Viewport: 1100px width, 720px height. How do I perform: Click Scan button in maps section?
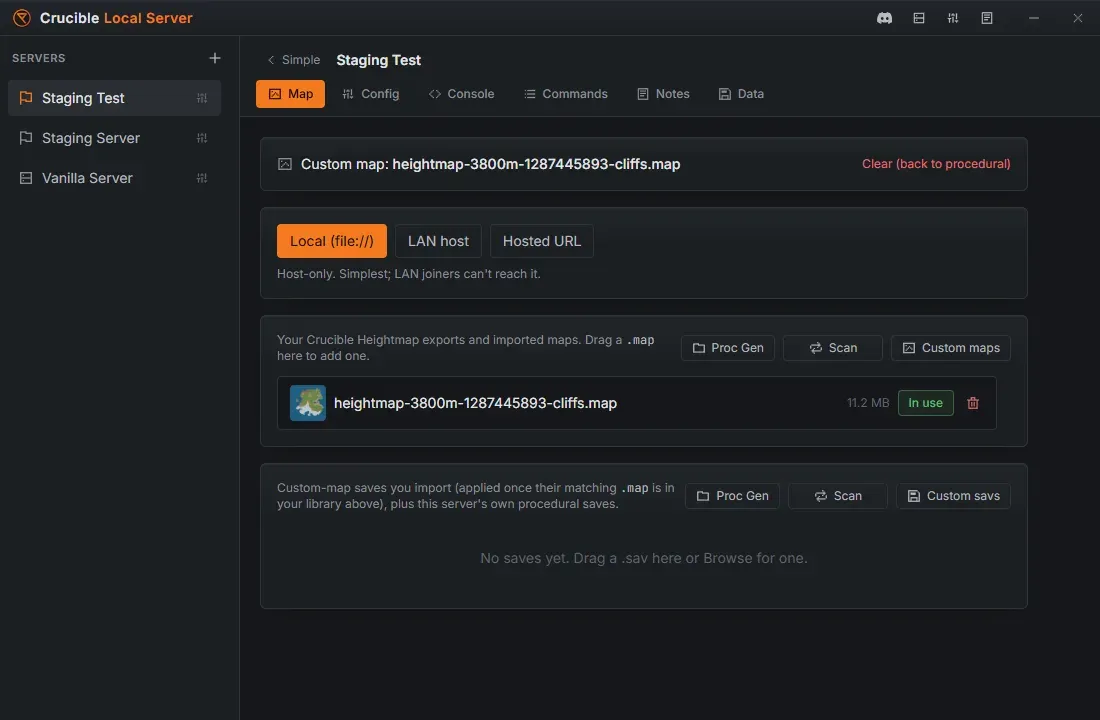833,348
